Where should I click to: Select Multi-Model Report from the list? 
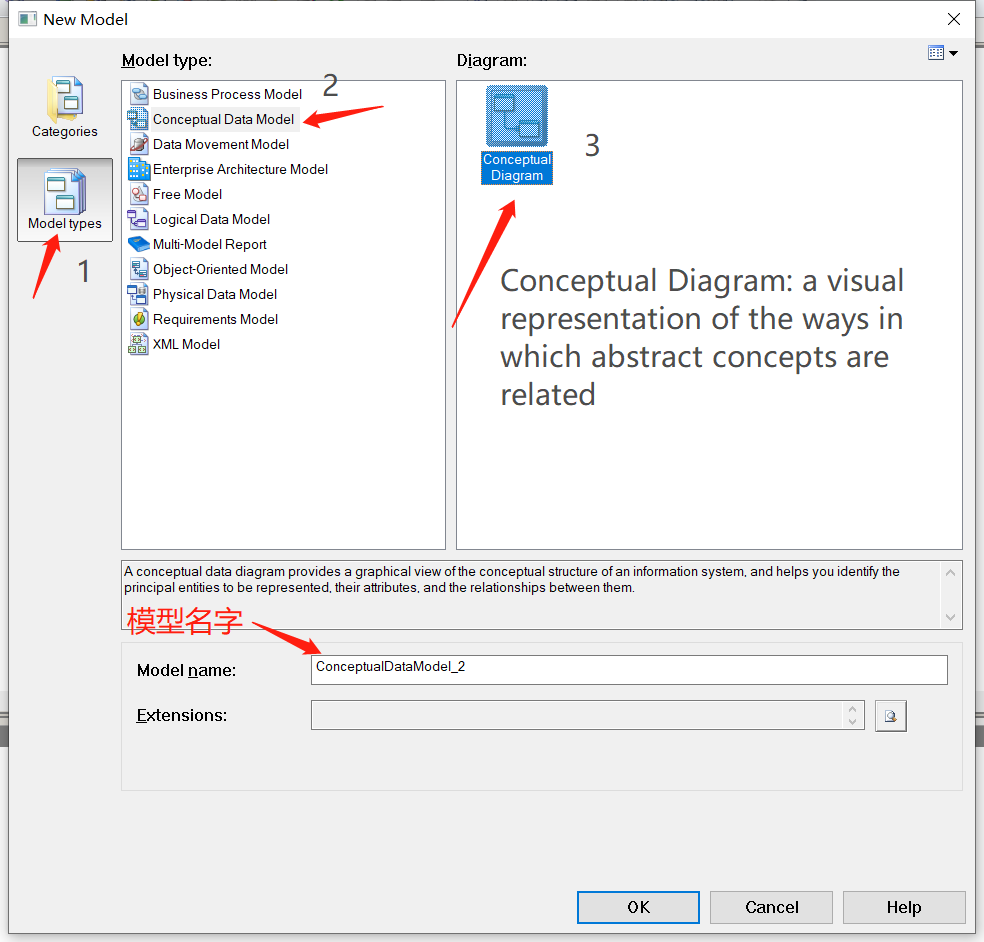(209, 243)
